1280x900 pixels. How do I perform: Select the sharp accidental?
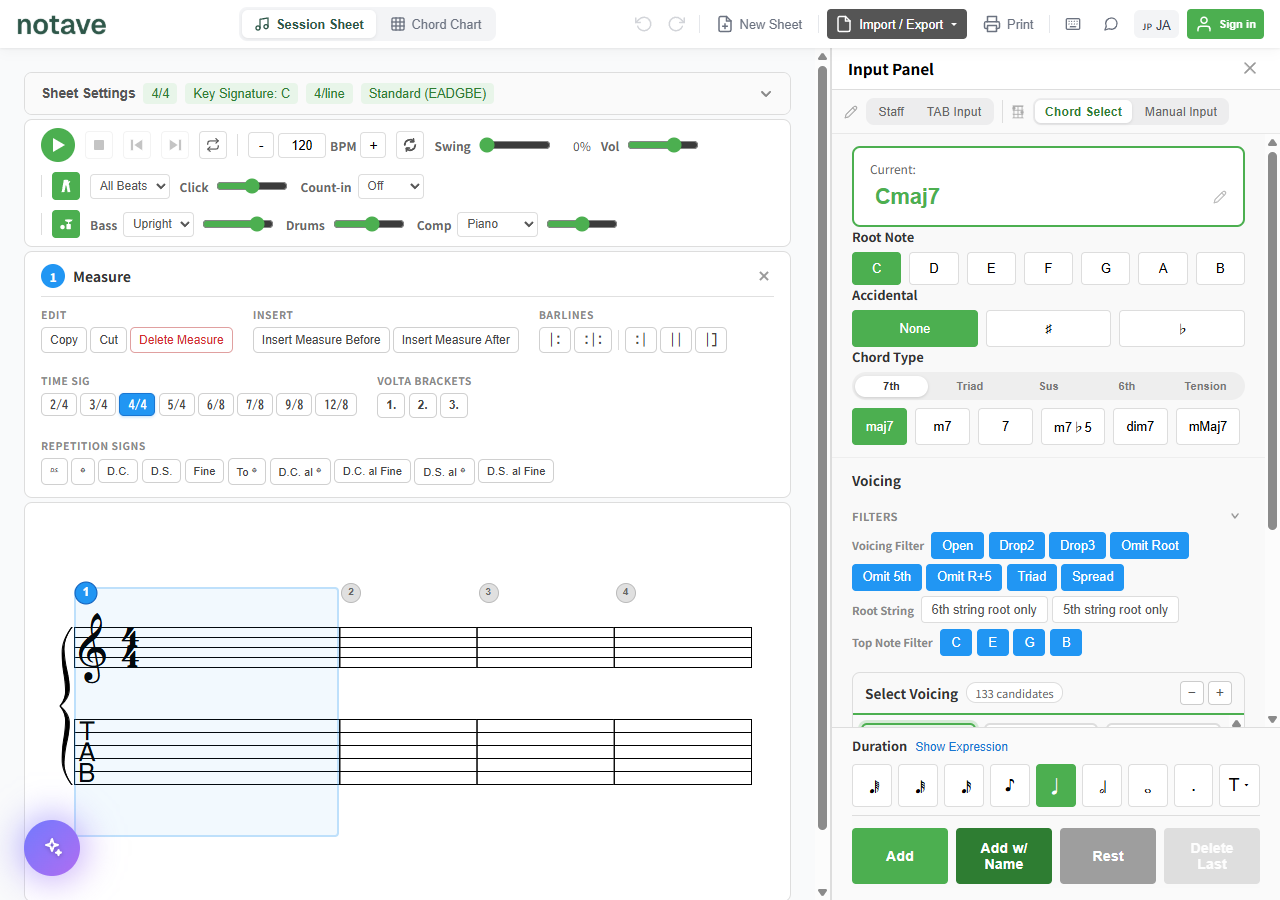click(x=1048, y=328)
